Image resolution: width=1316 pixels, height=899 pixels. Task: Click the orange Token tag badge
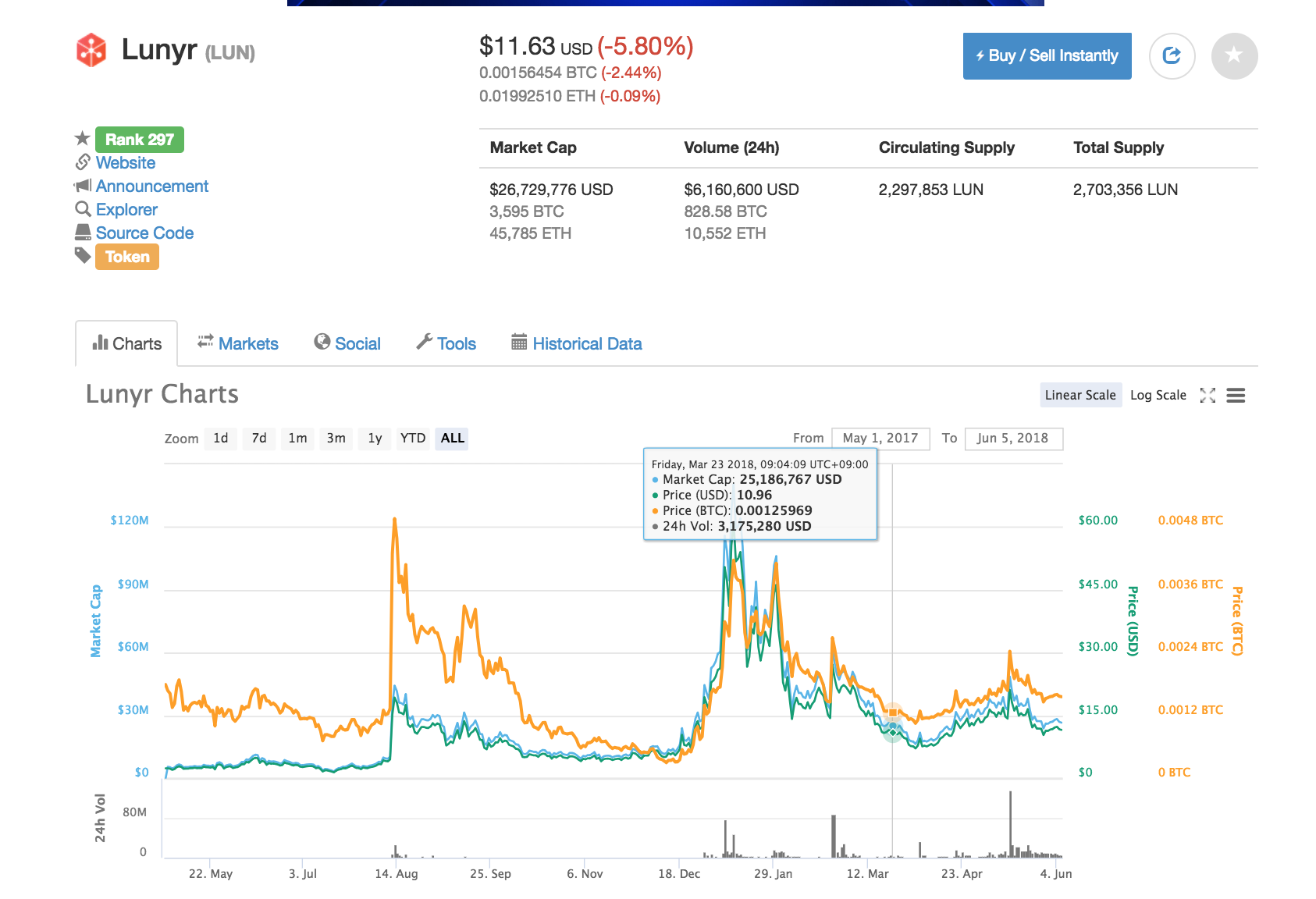click(127, 257)
